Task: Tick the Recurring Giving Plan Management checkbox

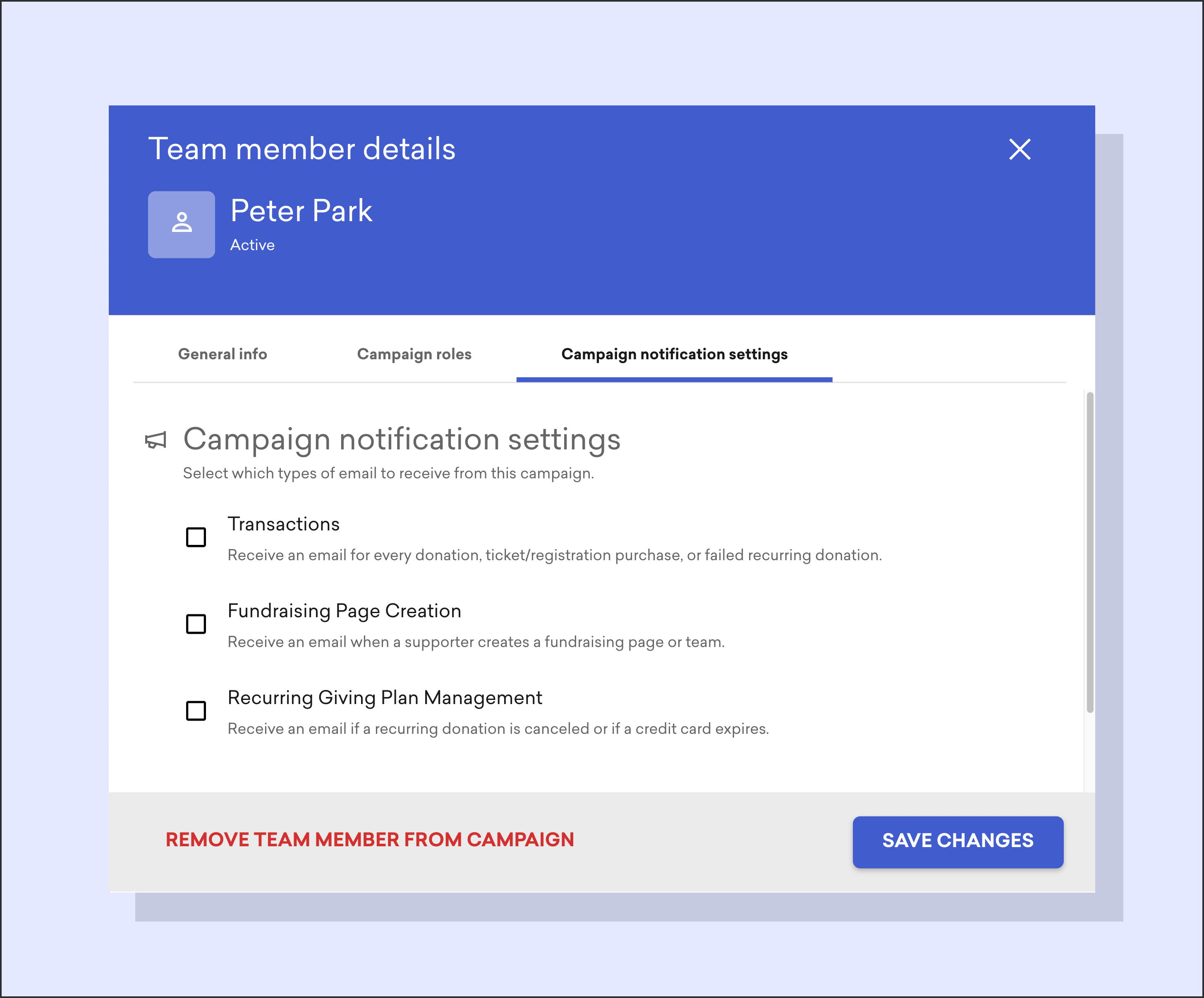Action: pos(196,711)
